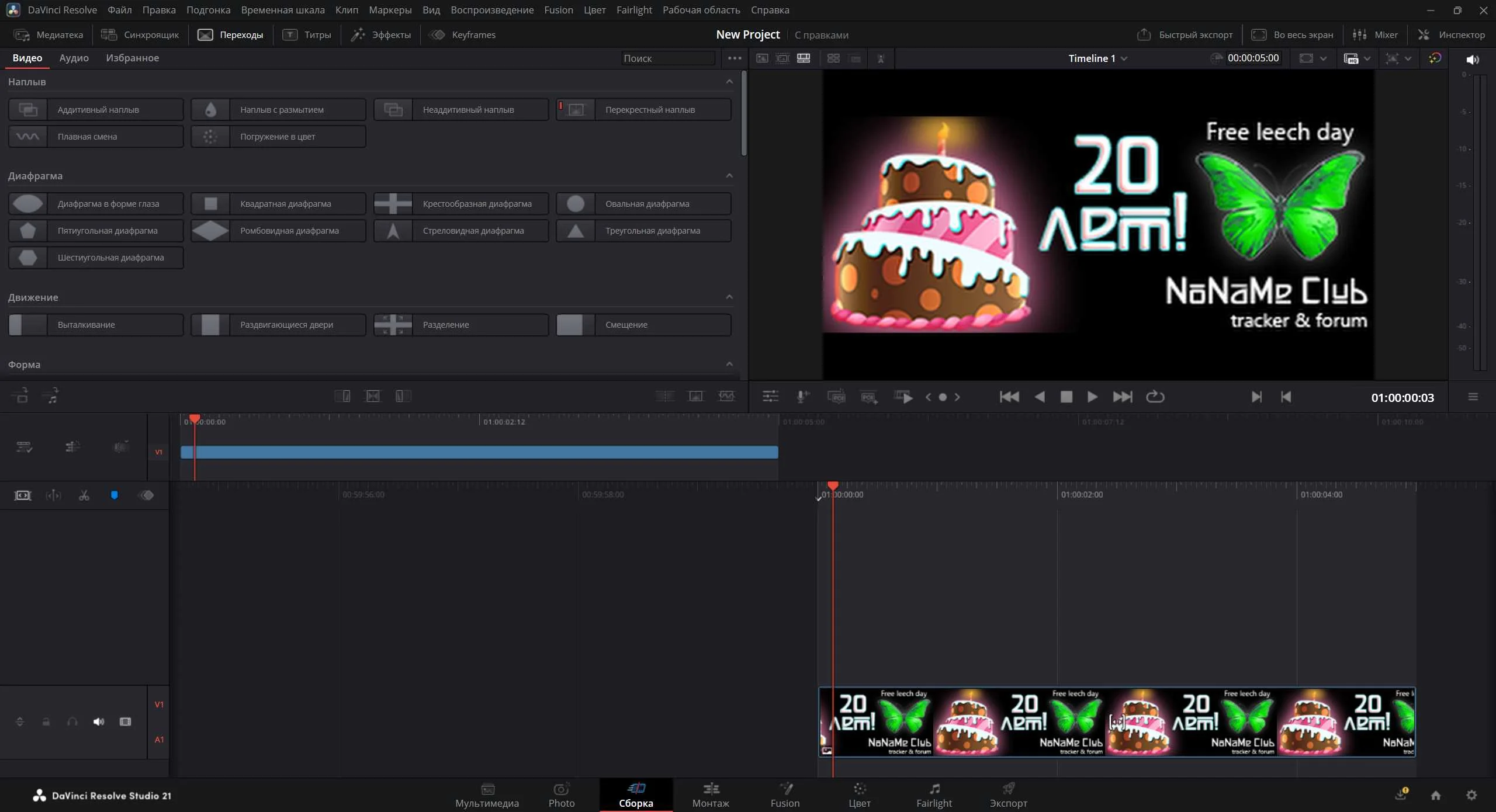Open the Синхроящик sync bin

coord(140,35)
